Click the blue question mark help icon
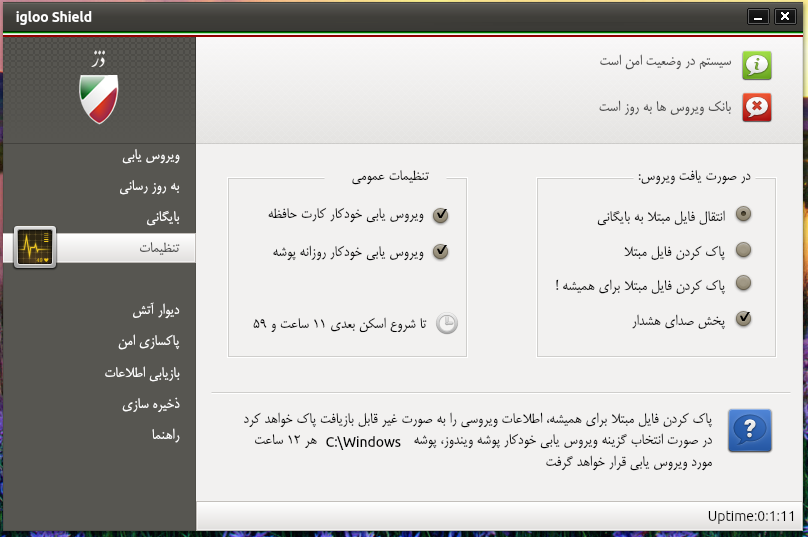This screenshot has height=537, width=808. (750, 430)
